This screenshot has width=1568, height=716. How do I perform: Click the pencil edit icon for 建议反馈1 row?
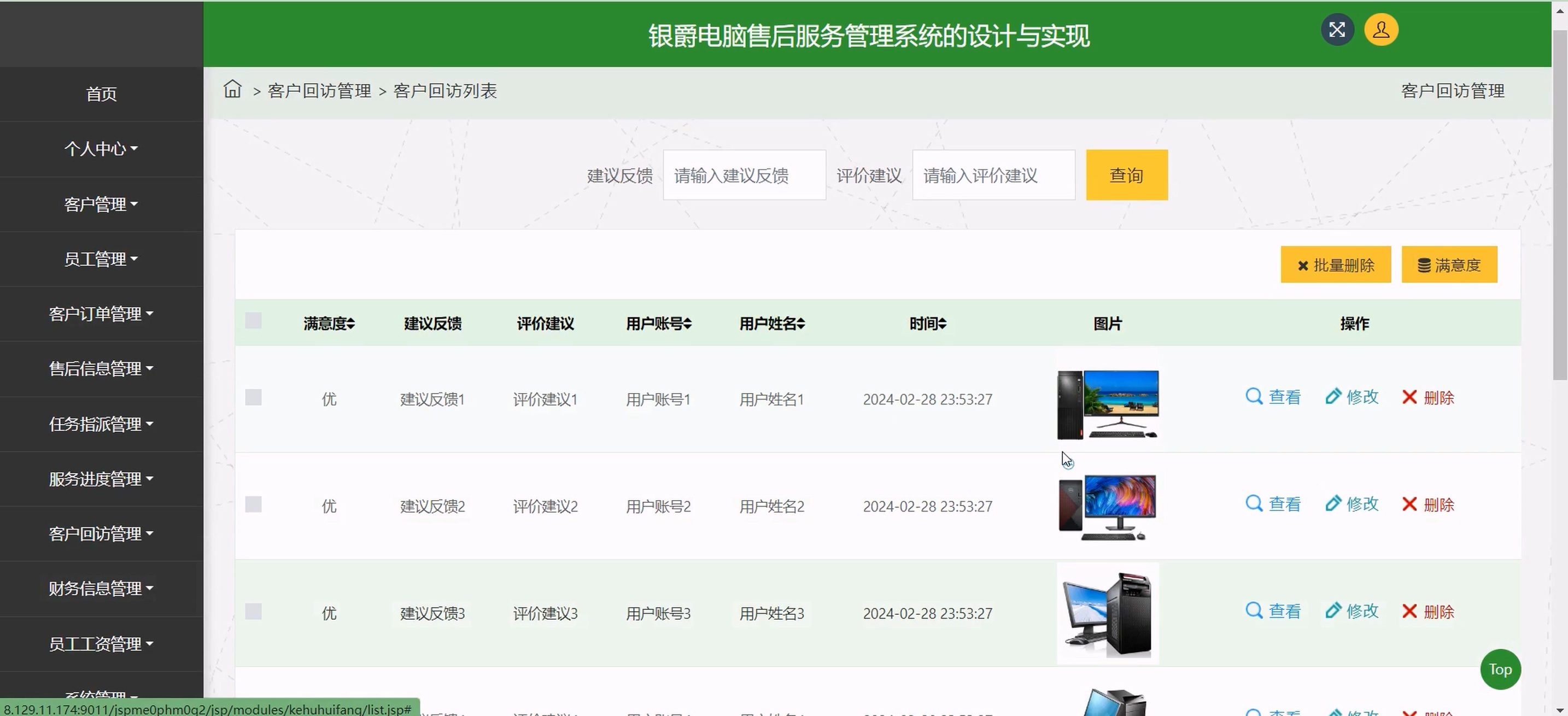tap(1333, 397)
